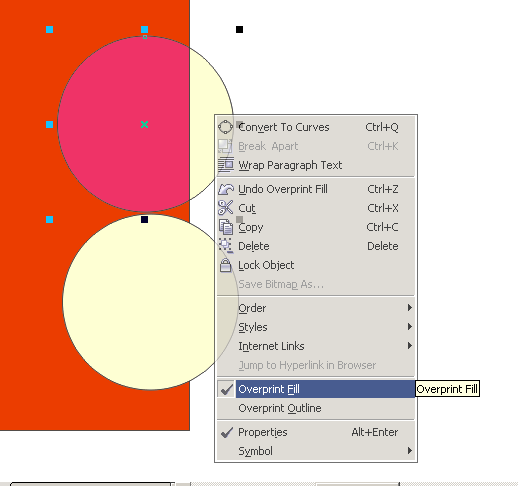
Task: Toggle the Overprint Fill checkmark
Action: 226,389
